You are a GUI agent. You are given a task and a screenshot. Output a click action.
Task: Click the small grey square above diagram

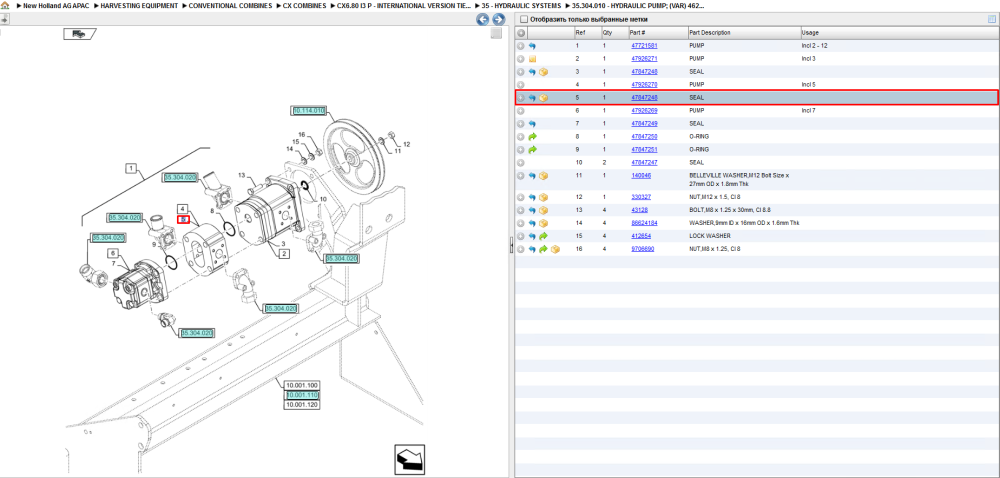click(496, 34)
